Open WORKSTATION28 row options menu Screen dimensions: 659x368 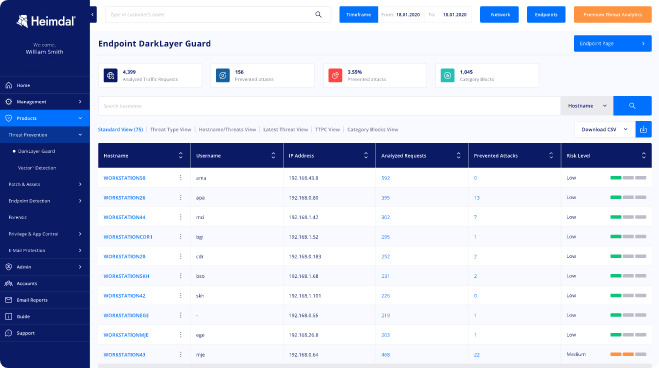coord(181,197)
